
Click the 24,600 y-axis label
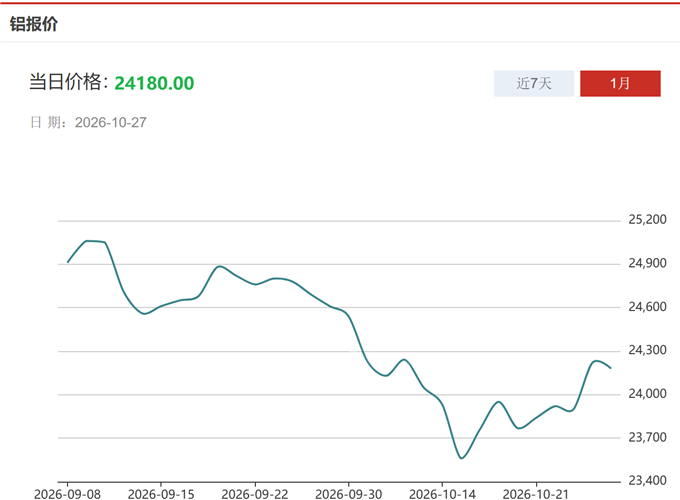pos(647,307)
